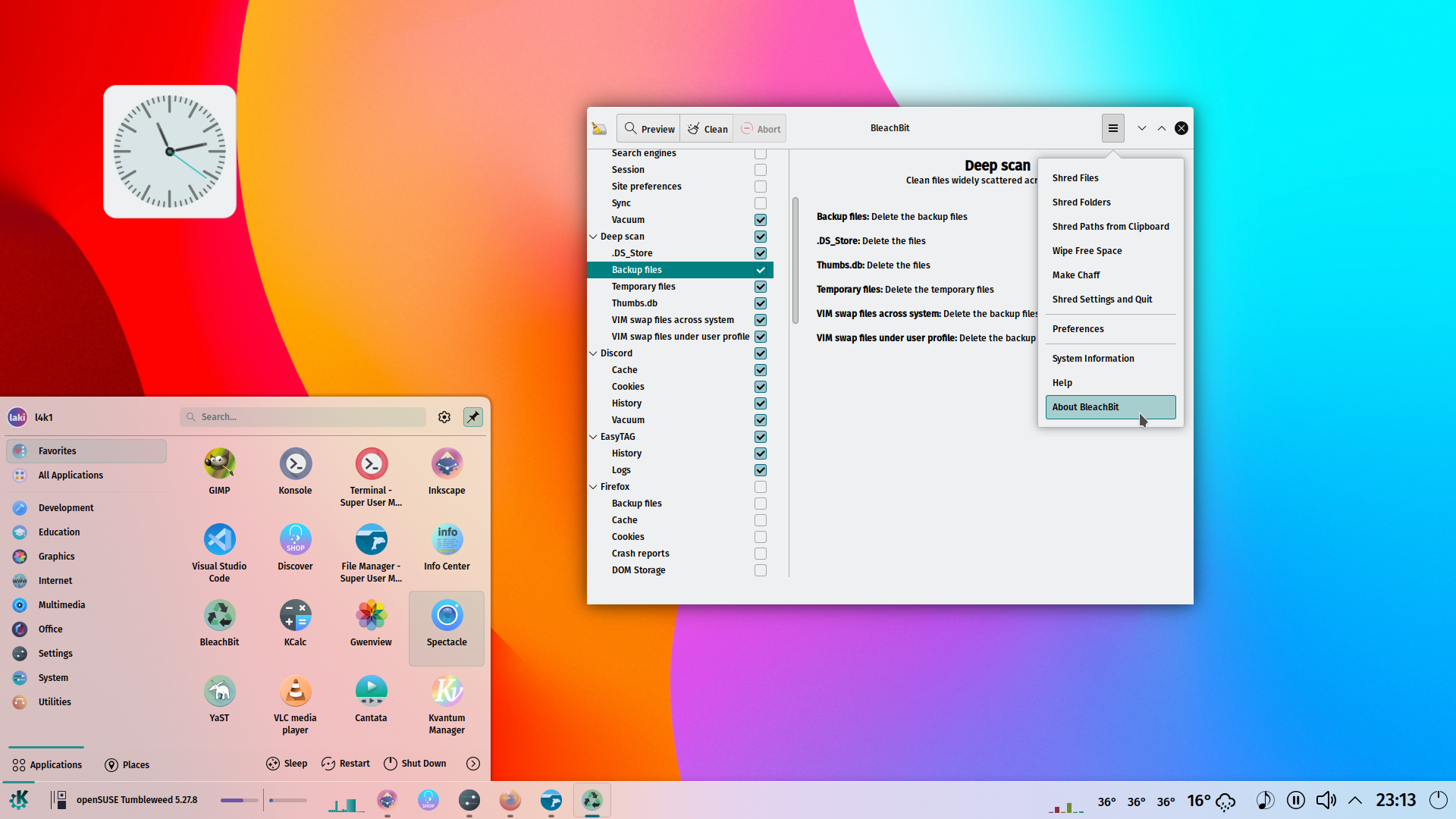Toggle the Thumbs.db checkbox
1456x819 pixels.
[761, 303]
